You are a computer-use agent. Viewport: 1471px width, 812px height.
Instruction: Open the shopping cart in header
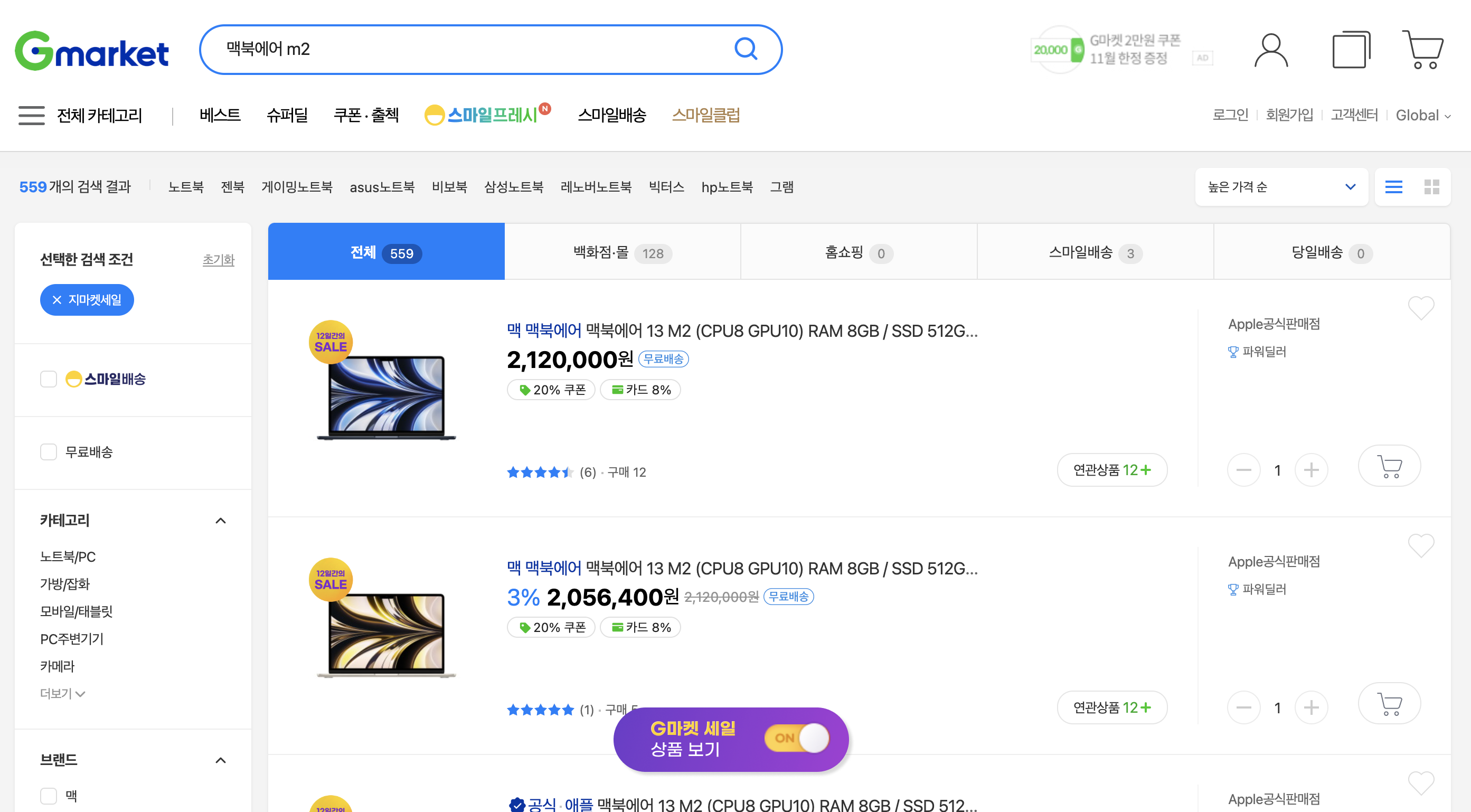[1422, 50]
